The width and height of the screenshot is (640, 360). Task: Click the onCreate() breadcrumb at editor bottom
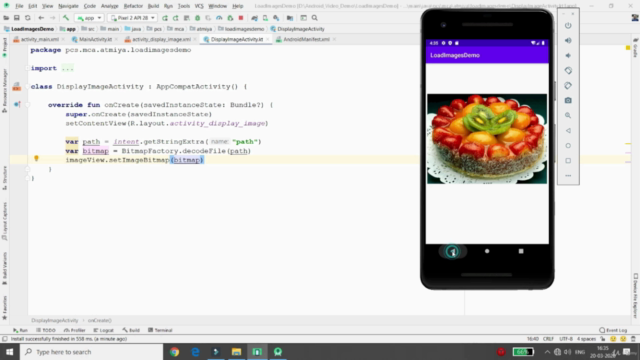100,320
